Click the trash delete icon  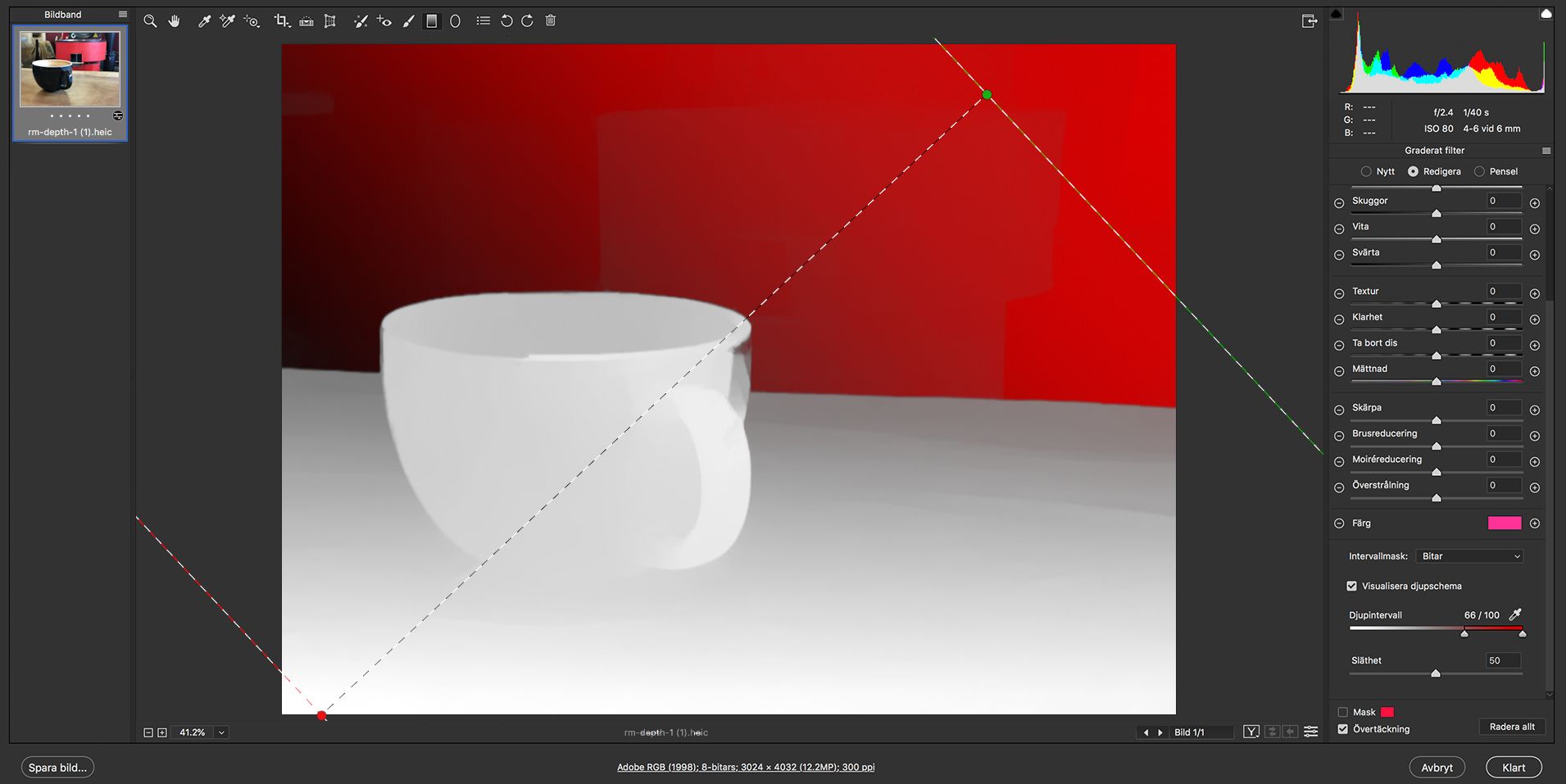551,20
